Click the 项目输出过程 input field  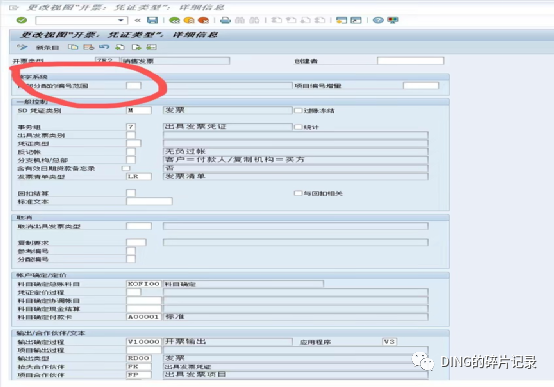(x=144, y=350)
